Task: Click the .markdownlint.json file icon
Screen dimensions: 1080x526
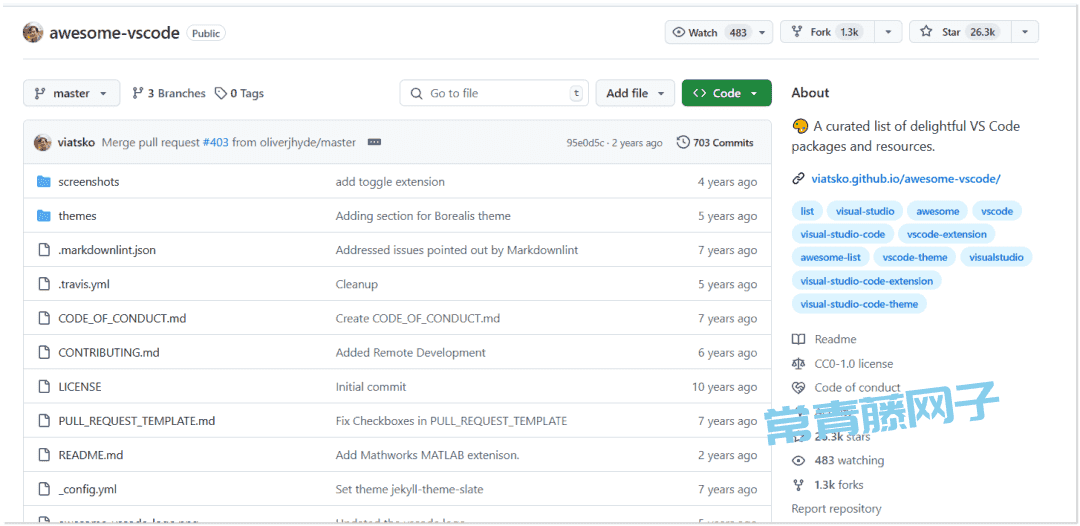Action: click(x=44, y=250)
